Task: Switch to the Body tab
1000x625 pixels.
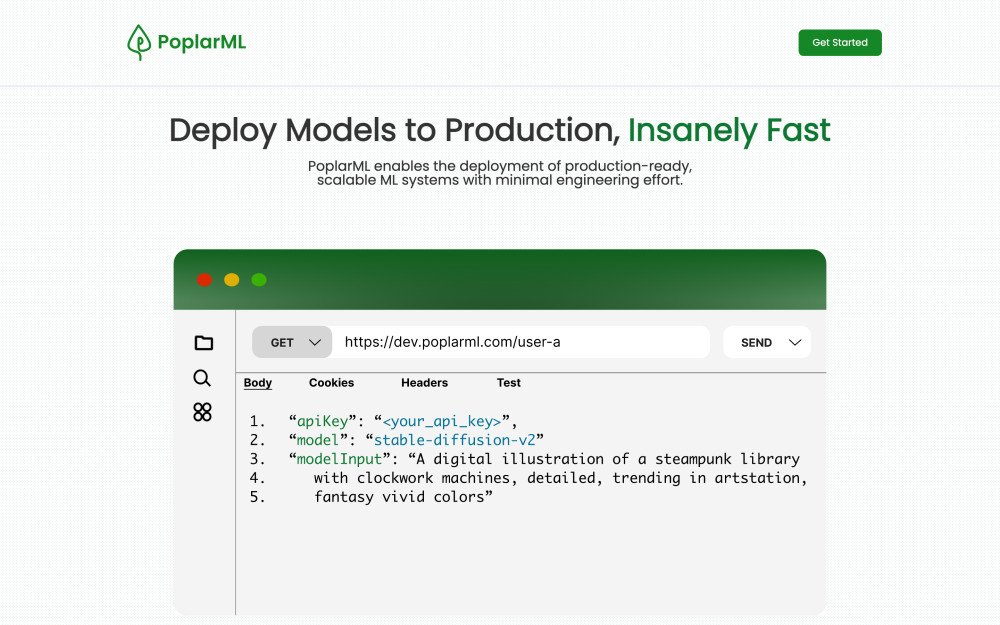Action: tap(258, 383)
